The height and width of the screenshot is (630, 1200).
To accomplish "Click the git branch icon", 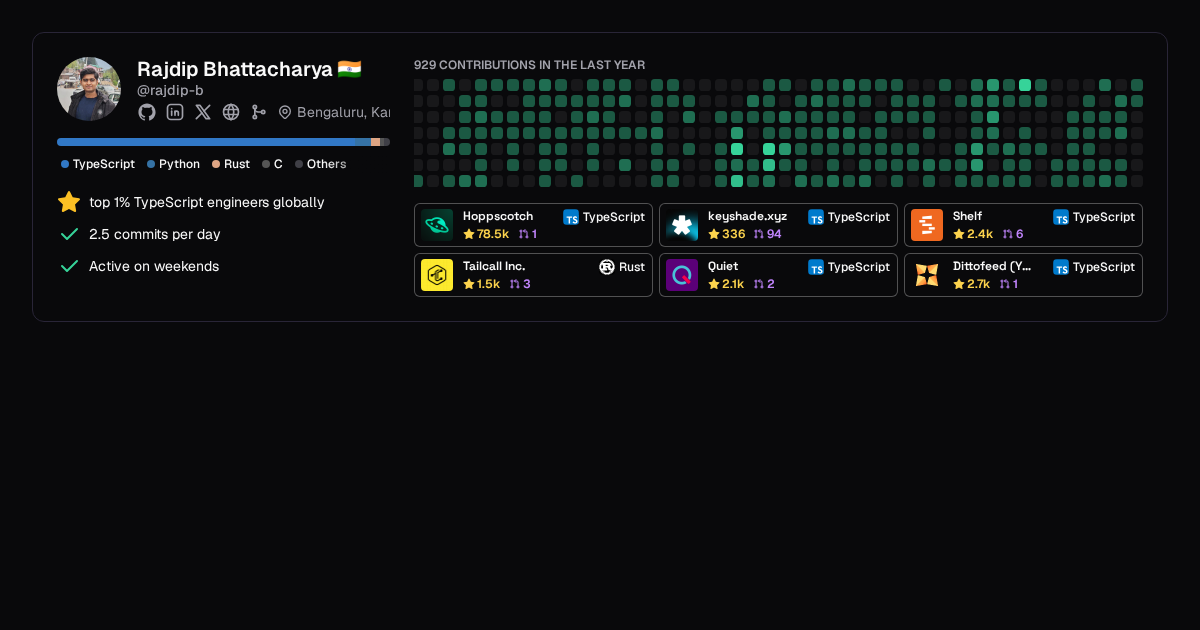I will [x=259, y=112].
